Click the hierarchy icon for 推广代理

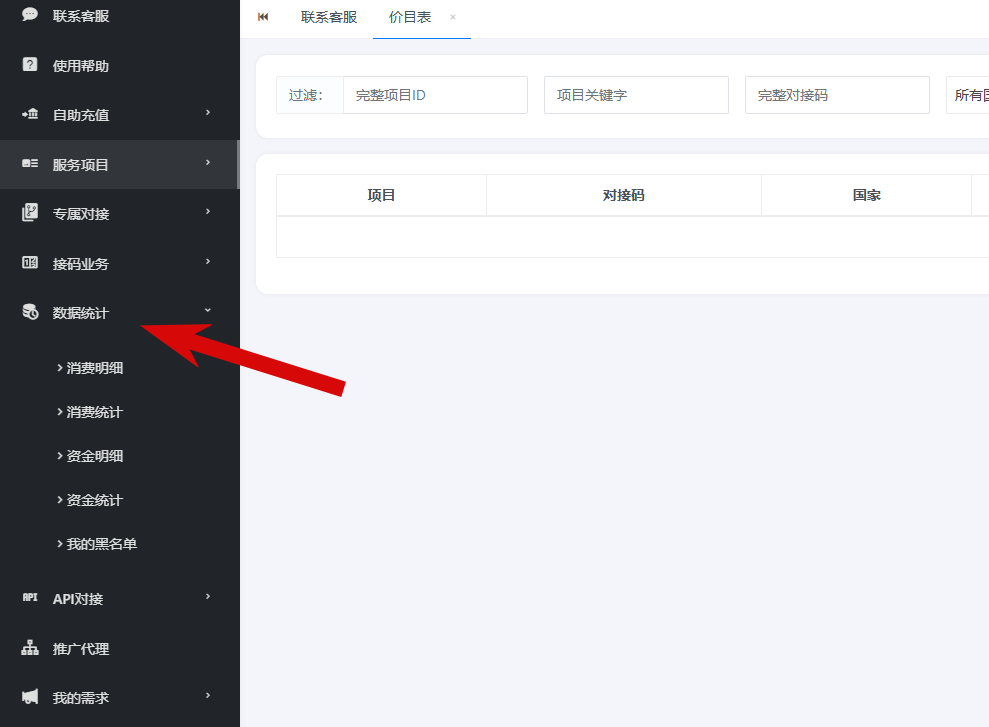[x=30, y=648]
